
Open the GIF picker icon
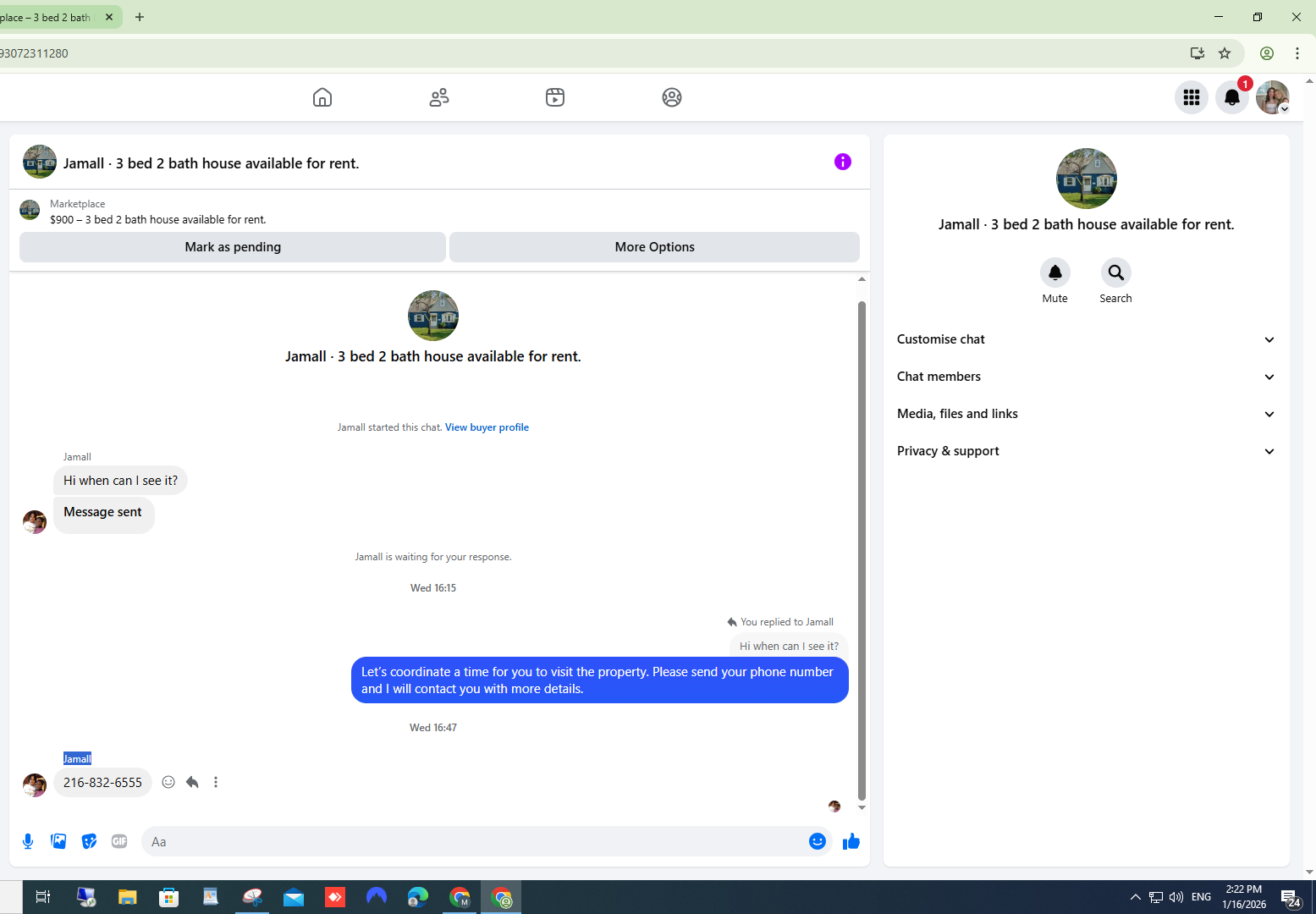click(119, 841)
